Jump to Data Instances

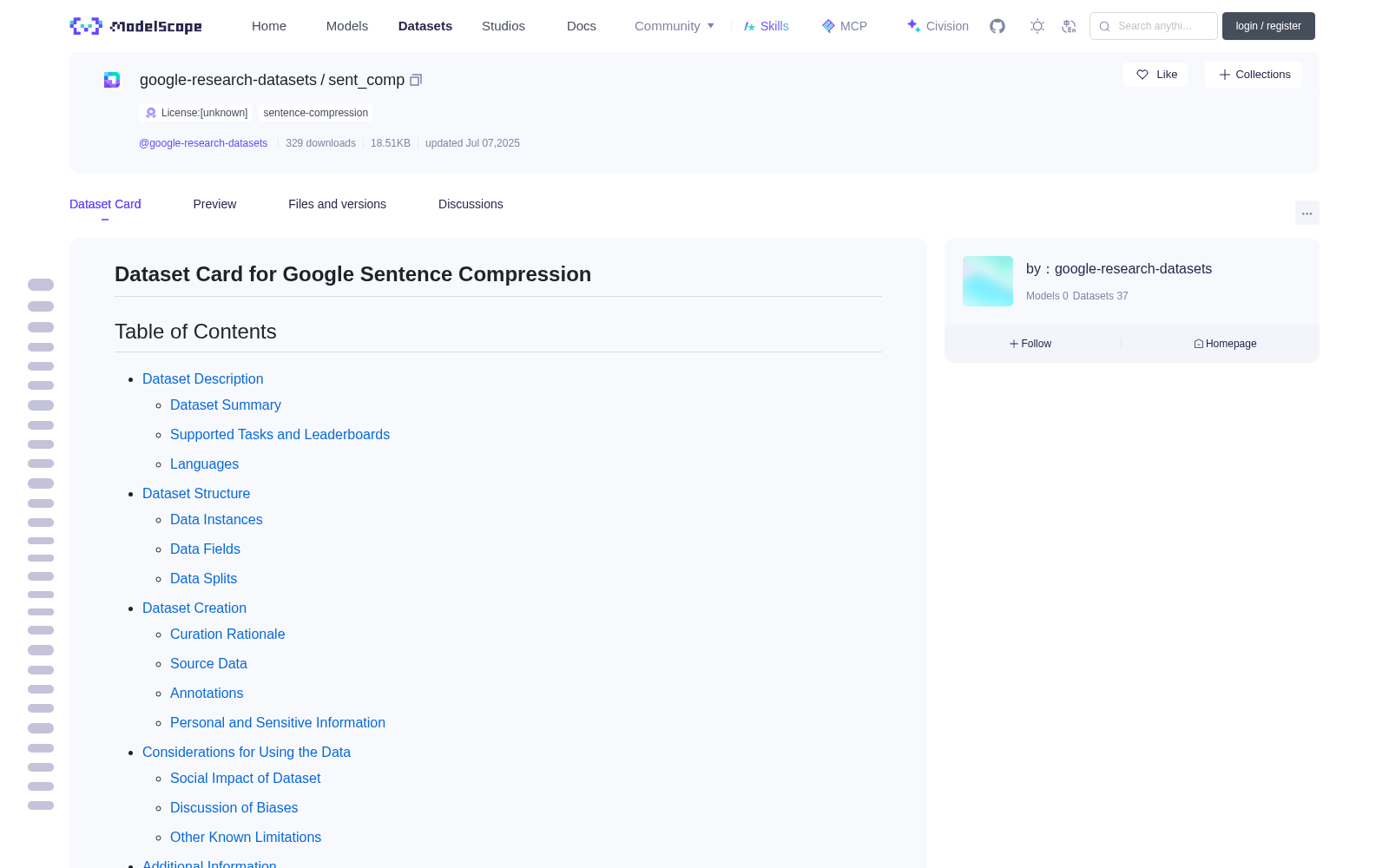[216, 519]
